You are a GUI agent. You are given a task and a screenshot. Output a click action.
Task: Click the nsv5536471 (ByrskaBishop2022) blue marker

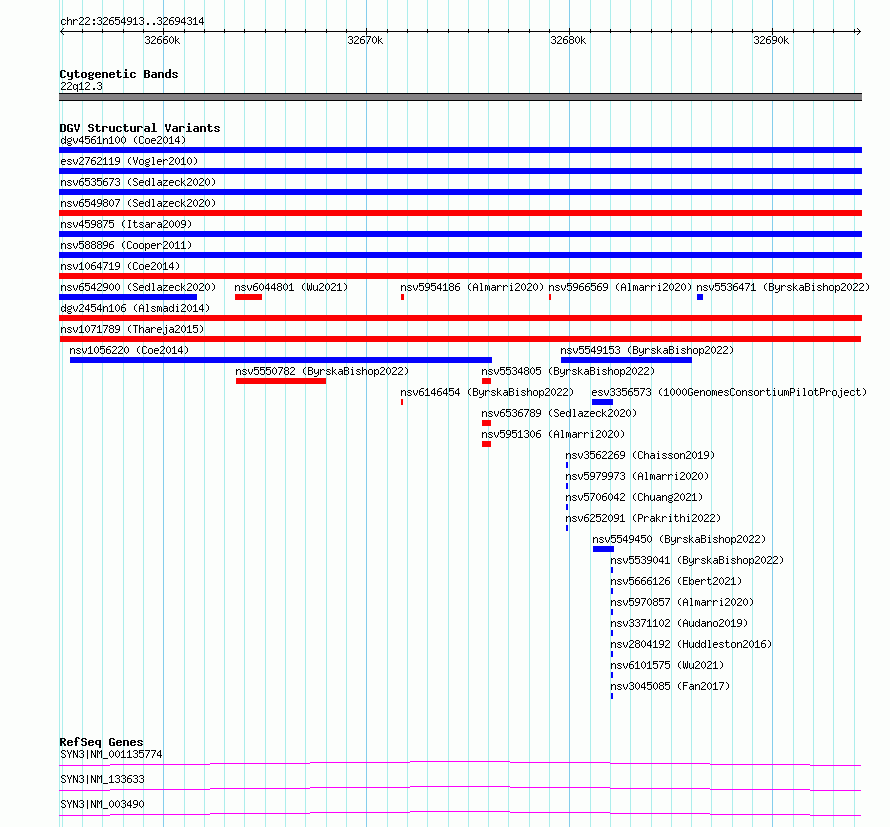tap(700, 297)
